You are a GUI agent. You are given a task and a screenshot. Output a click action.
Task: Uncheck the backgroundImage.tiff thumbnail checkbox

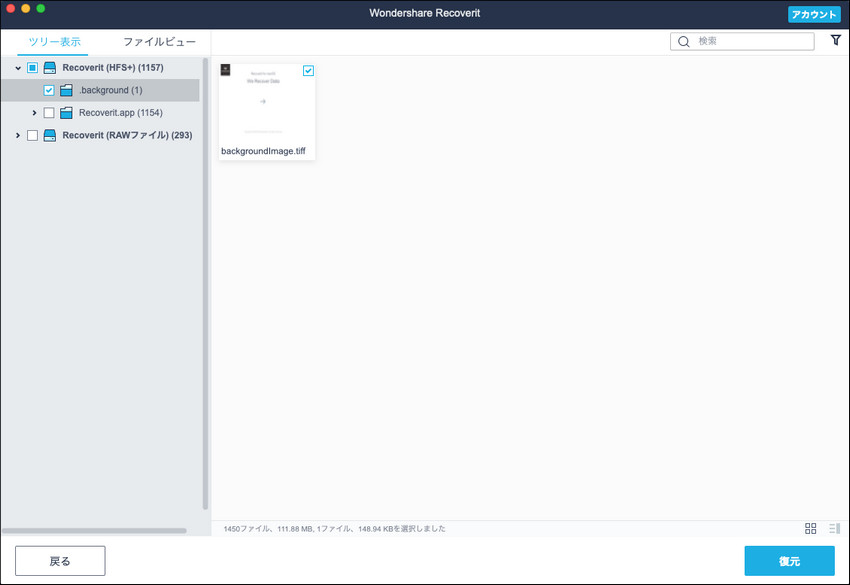click(308, 70)
